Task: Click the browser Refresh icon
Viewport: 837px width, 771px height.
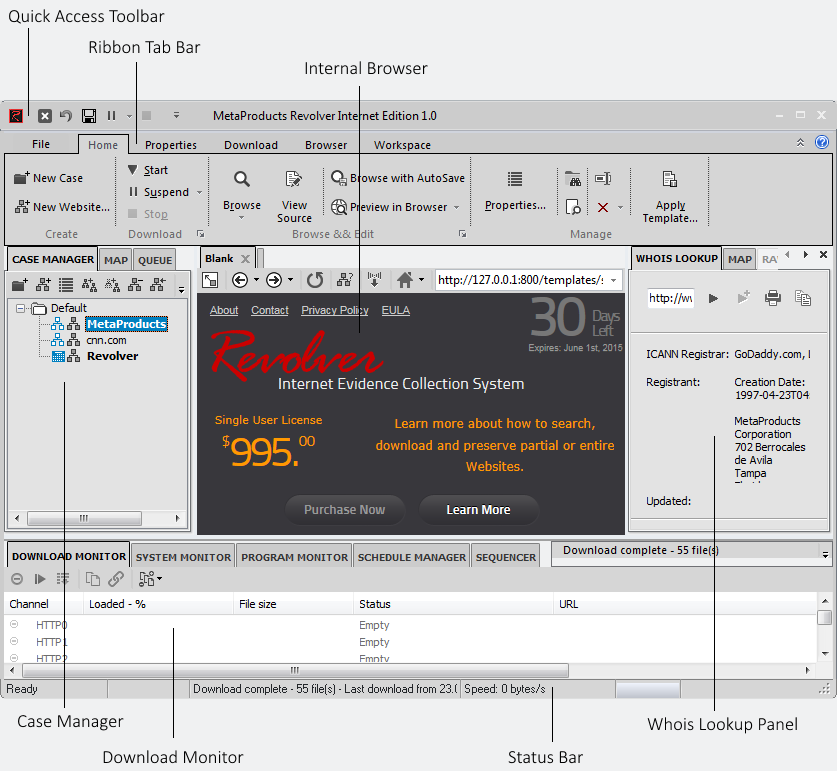Action: pyautogui.click(x=315, y=280)
